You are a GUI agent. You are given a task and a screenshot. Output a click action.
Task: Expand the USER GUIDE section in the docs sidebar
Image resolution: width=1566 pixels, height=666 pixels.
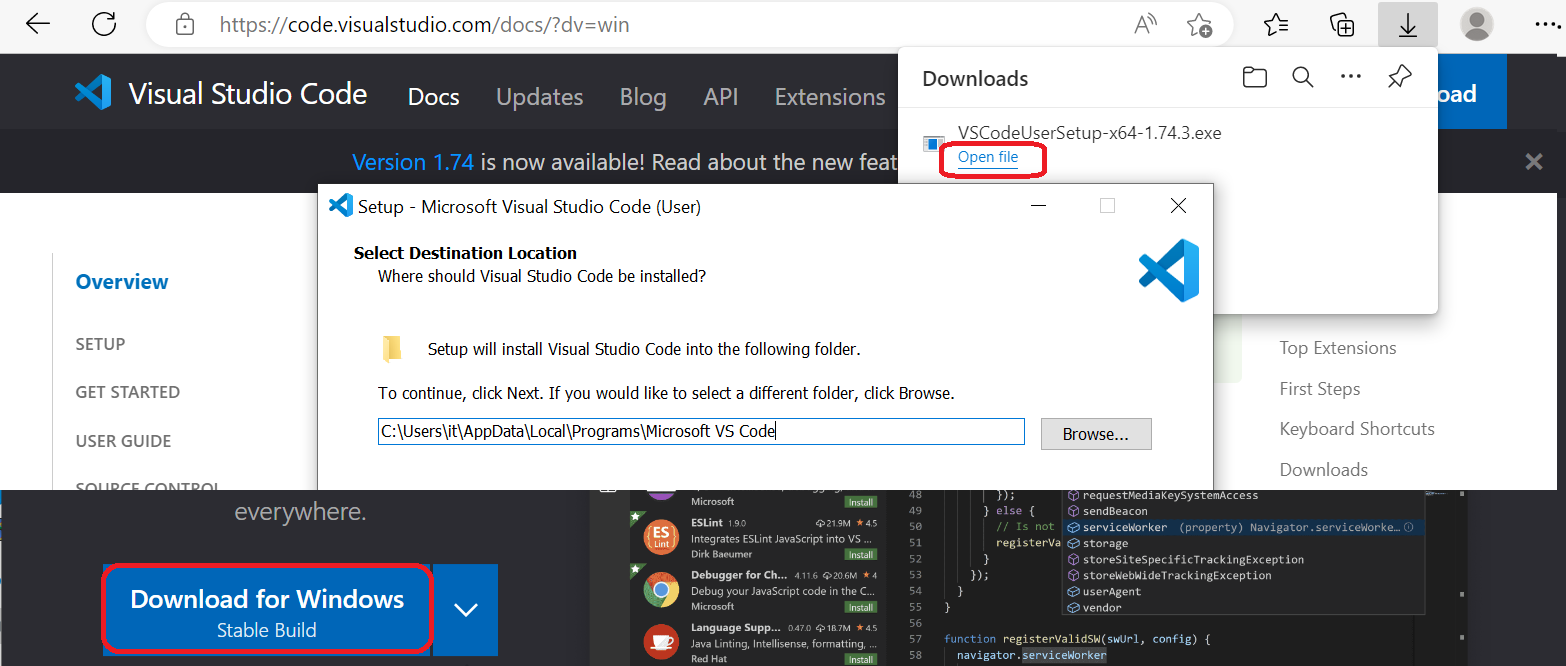click(124, 441)
